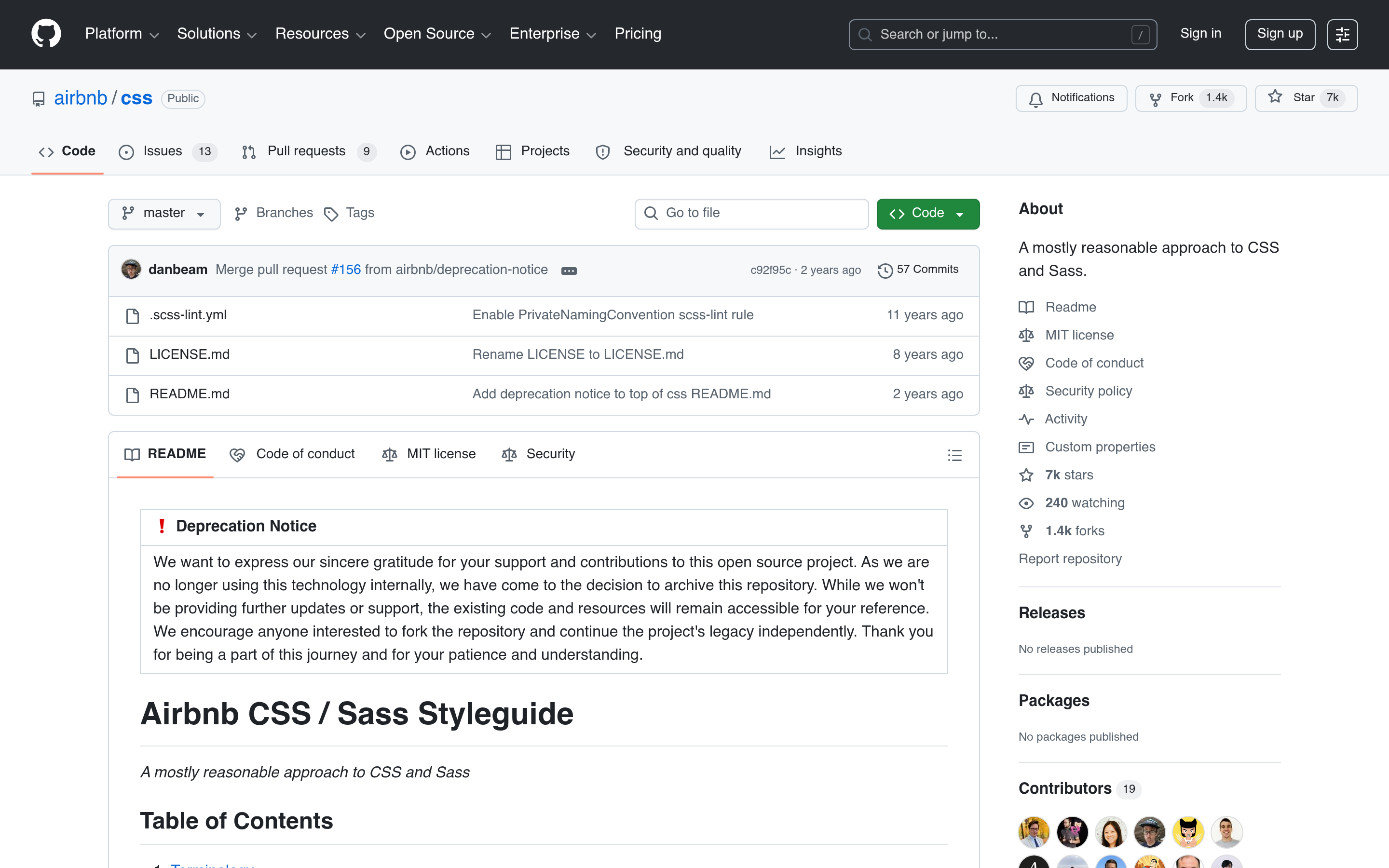
Task: Open the Solutions dropdown menu
Action: point(217,34)
